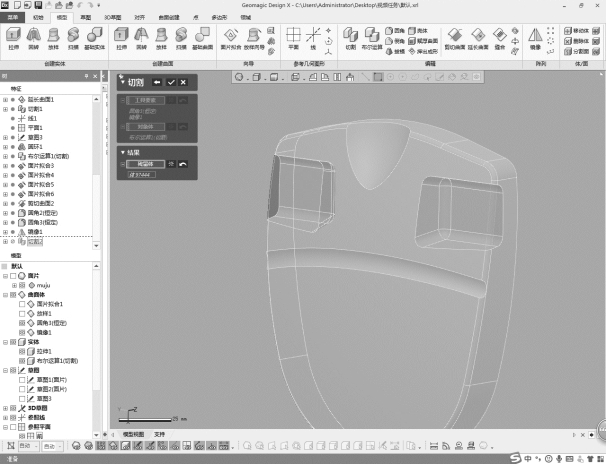
Task: Confirm the 切割 dialog with the checkmark
Action: 171,81
